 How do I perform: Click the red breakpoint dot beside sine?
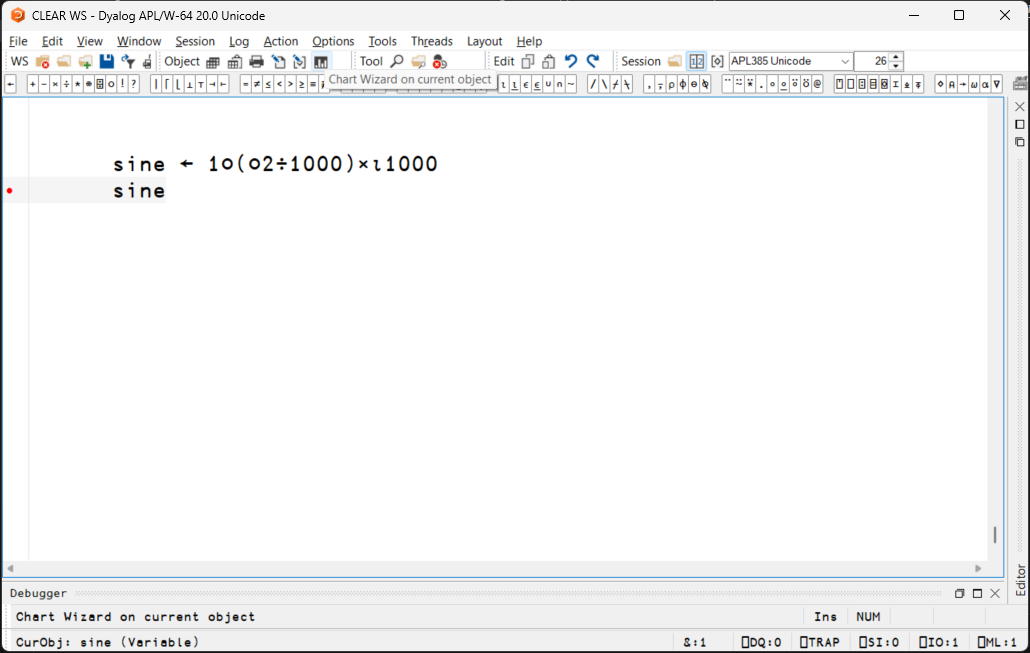tap(10, 191)
